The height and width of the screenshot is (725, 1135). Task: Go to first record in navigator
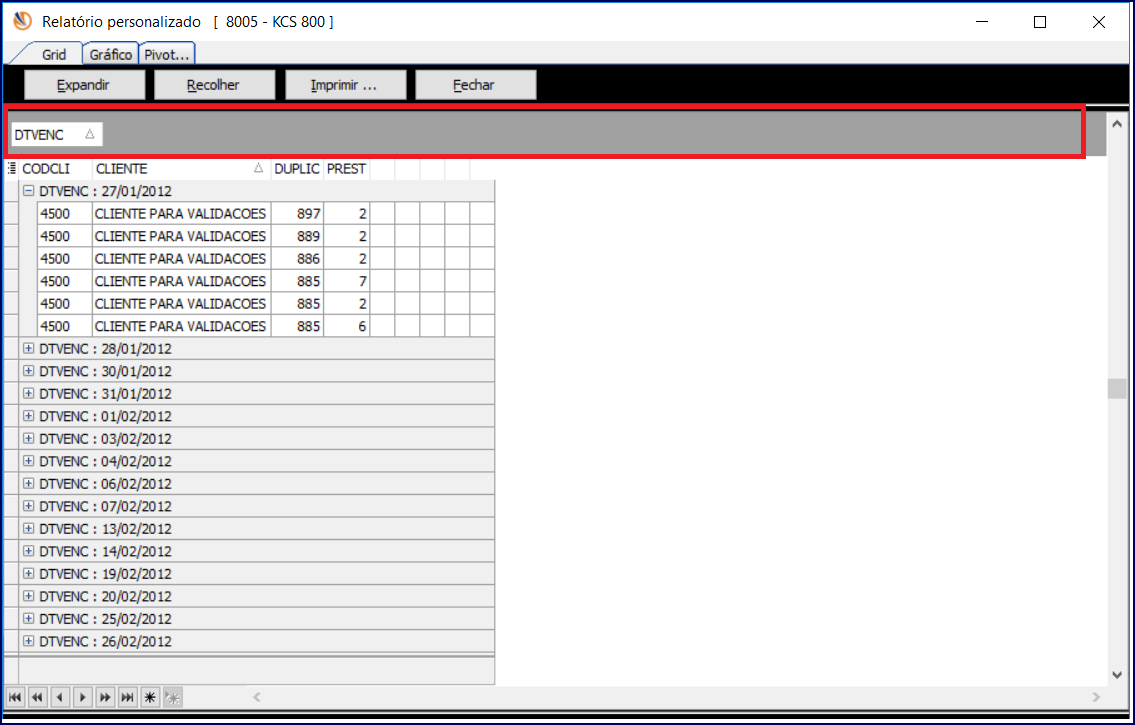click(14, 698)
